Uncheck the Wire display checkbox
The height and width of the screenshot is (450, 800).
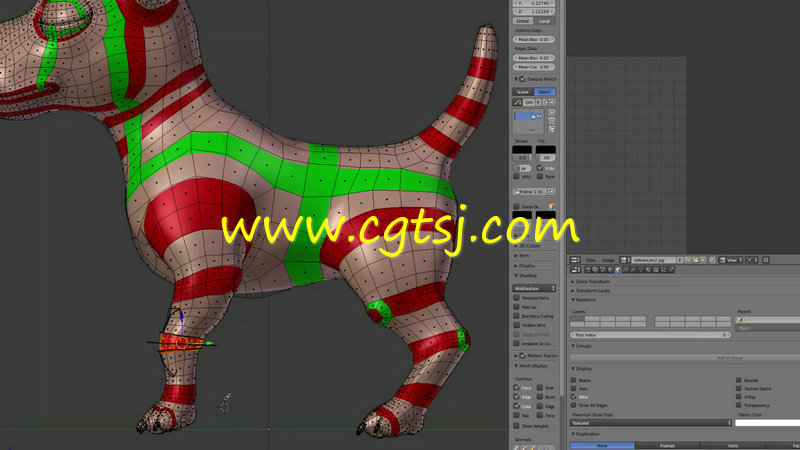573,396
